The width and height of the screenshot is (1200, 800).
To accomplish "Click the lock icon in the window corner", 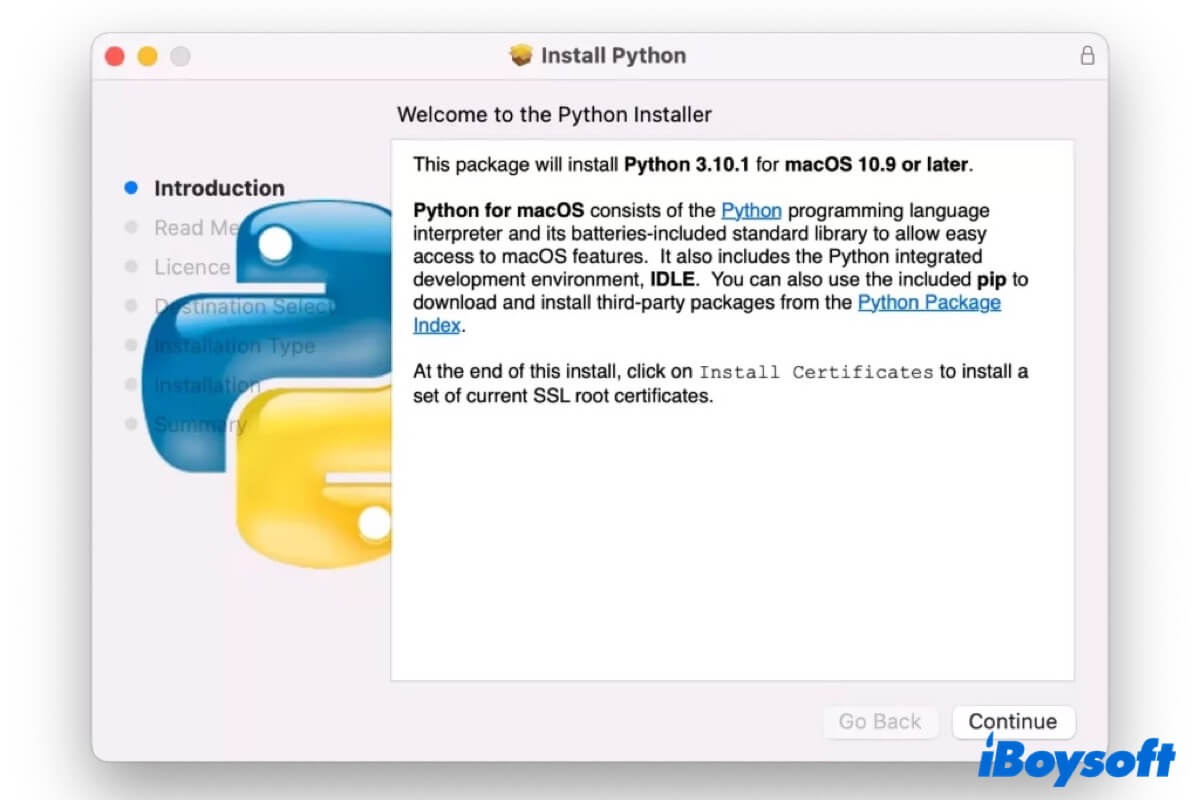I will point(1087,56).
